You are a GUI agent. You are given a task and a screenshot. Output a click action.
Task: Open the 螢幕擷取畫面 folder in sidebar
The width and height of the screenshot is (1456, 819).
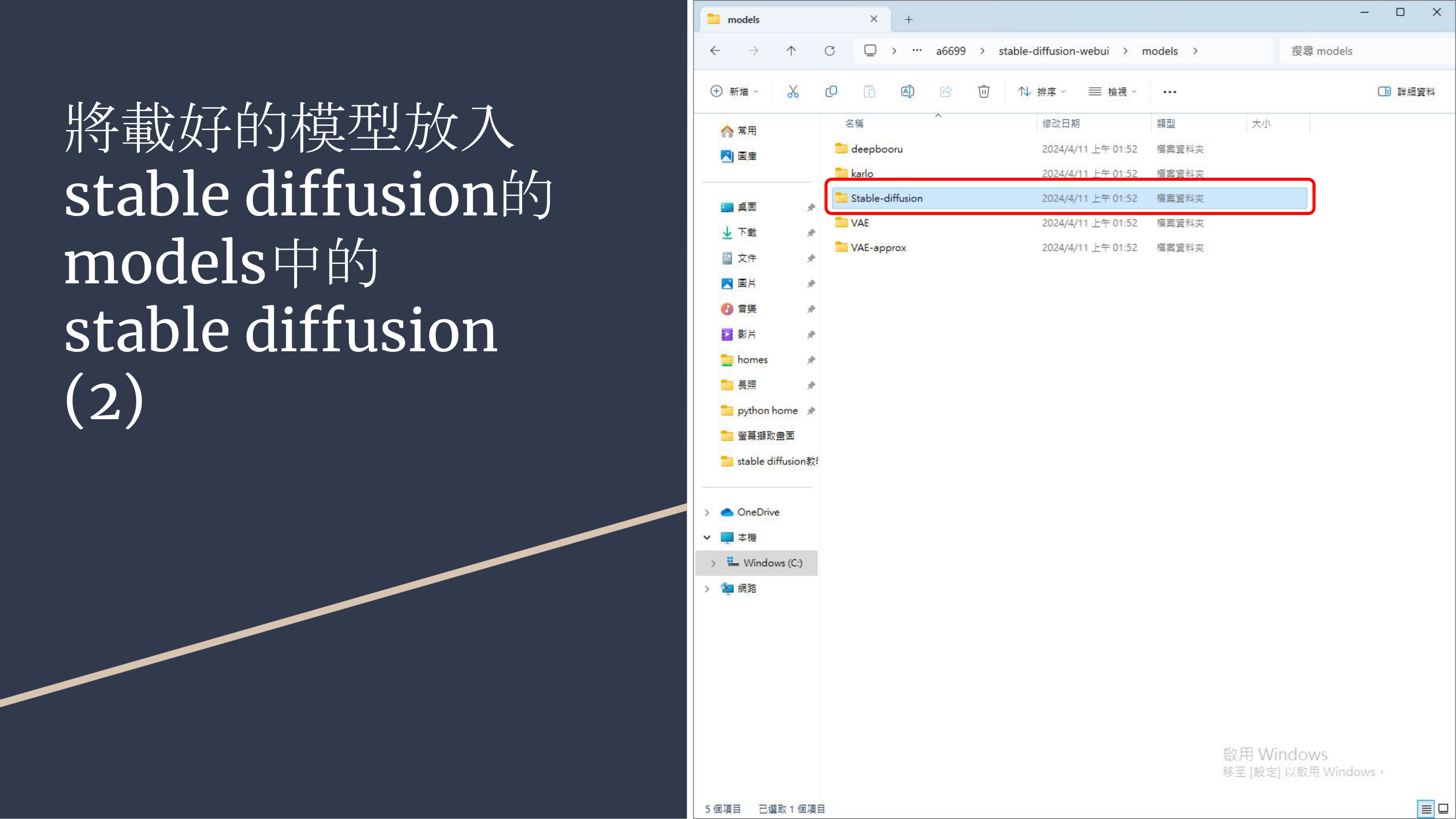[x=757, y=436]
